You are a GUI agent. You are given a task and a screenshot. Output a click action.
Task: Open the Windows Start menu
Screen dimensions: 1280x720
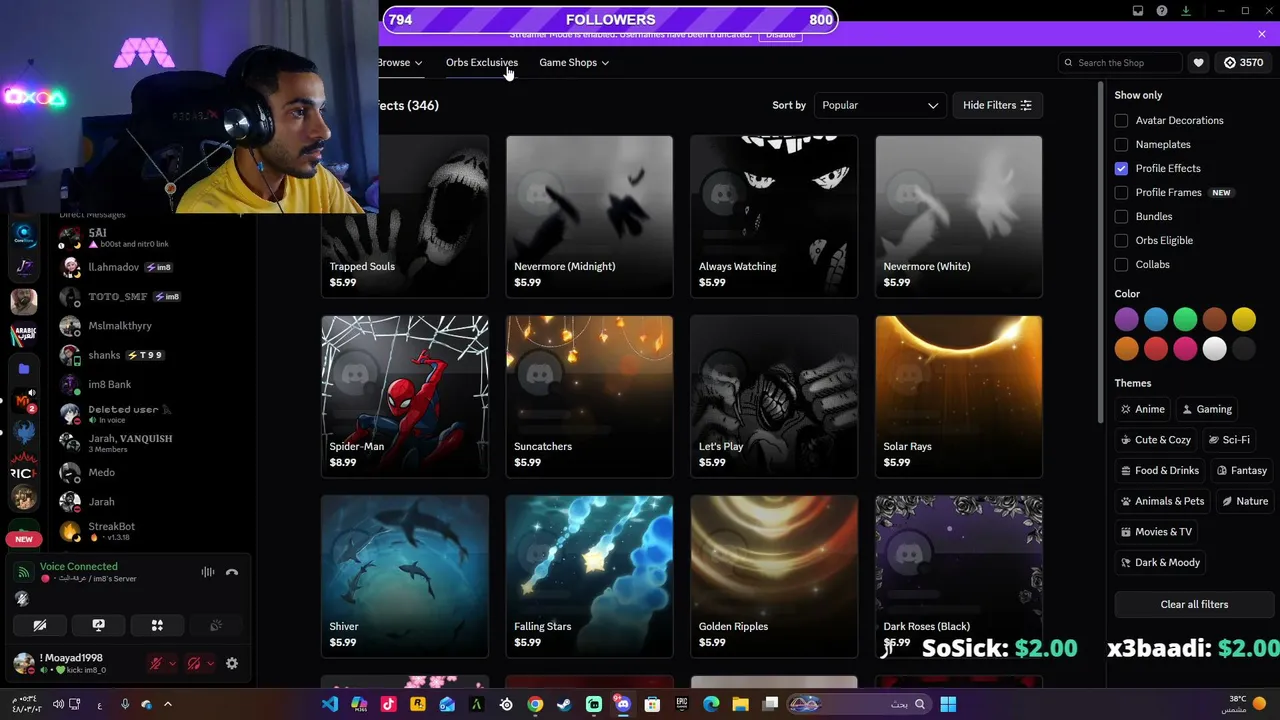948,704
